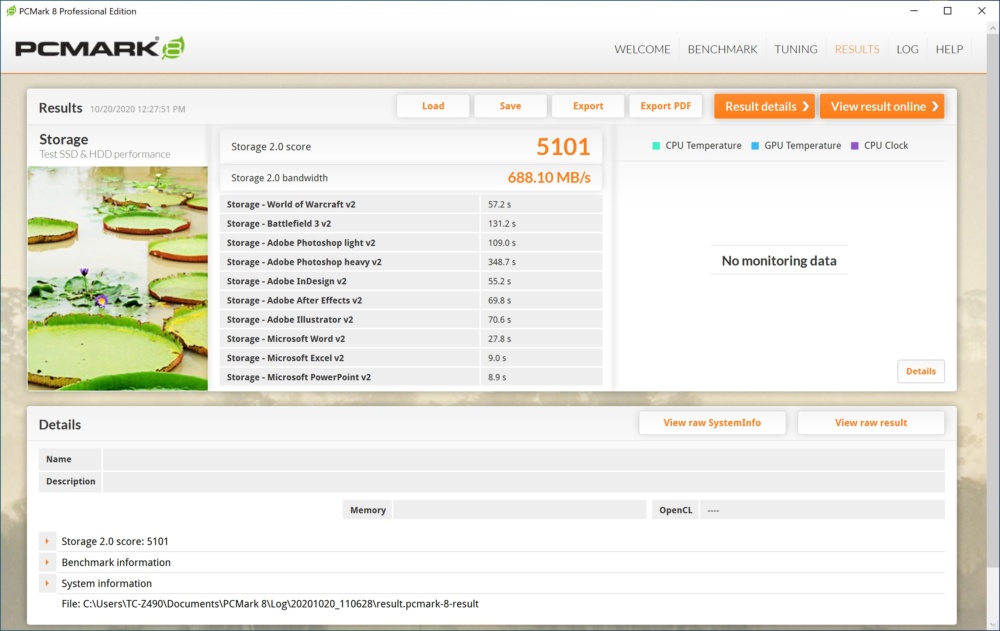
Task: Click the CPU Clock legend swatch
Action: tap(855, 145)
